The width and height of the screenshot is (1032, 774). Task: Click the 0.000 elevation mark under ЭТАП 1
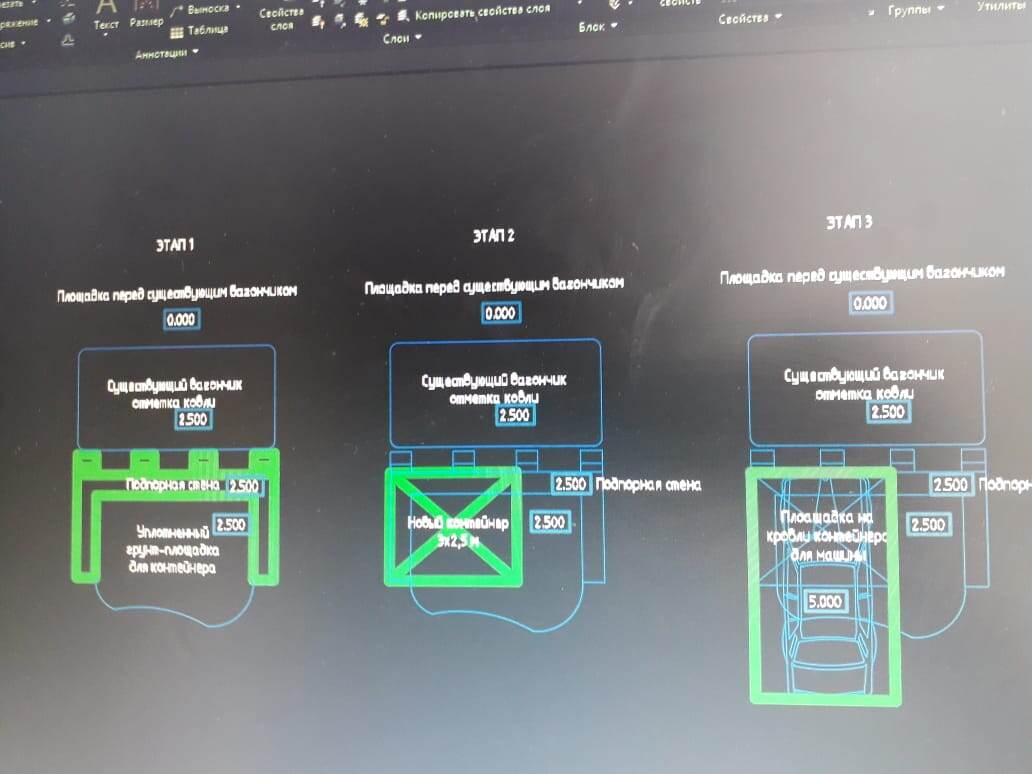pos(181,320)
